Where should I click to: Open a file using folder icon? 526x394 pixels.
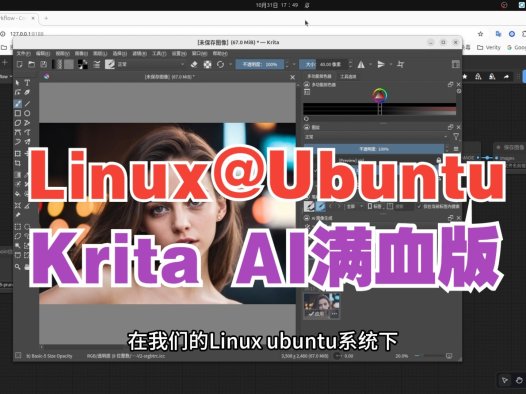click(32, 64)
